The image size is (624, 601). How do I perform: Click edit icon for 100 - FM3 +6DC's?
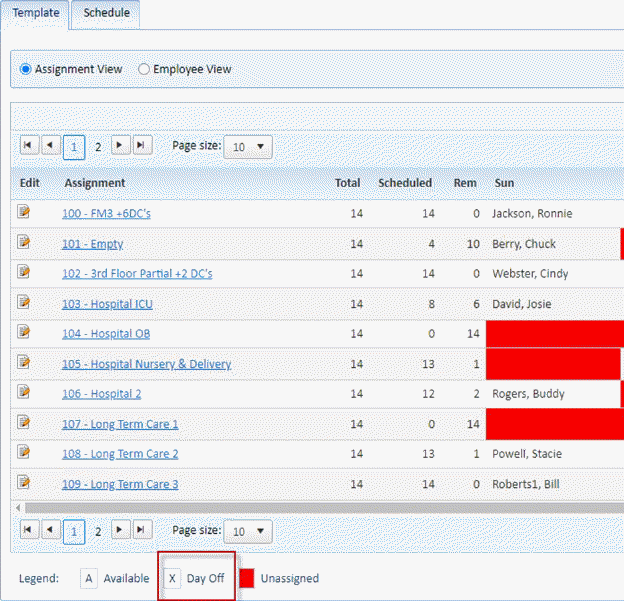25,212
